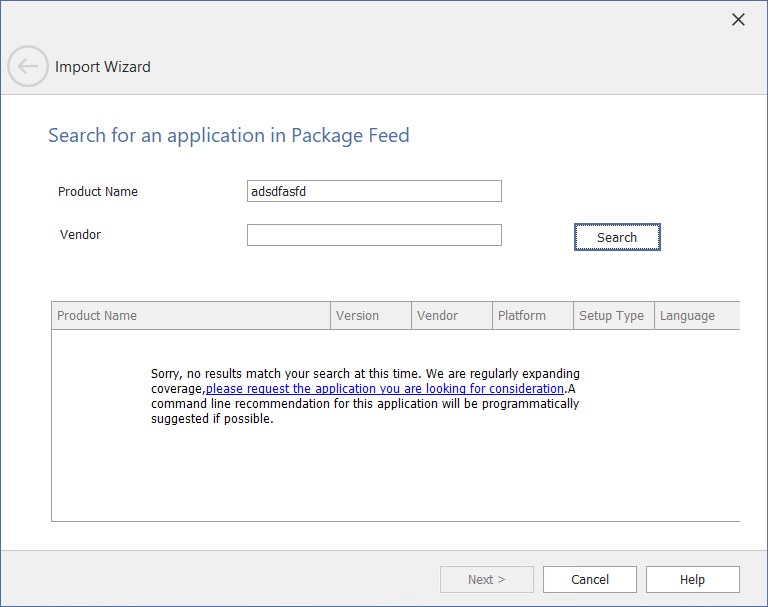This screenshot has height=607, width=768.
Task: Click the Language column header
Action: coord(696,315)
